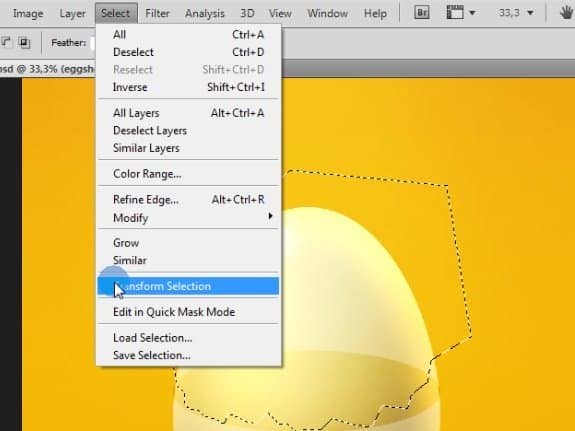Open the Filter menu
The width and height of the screenshot is (575, 431).
tap(157, 14)
